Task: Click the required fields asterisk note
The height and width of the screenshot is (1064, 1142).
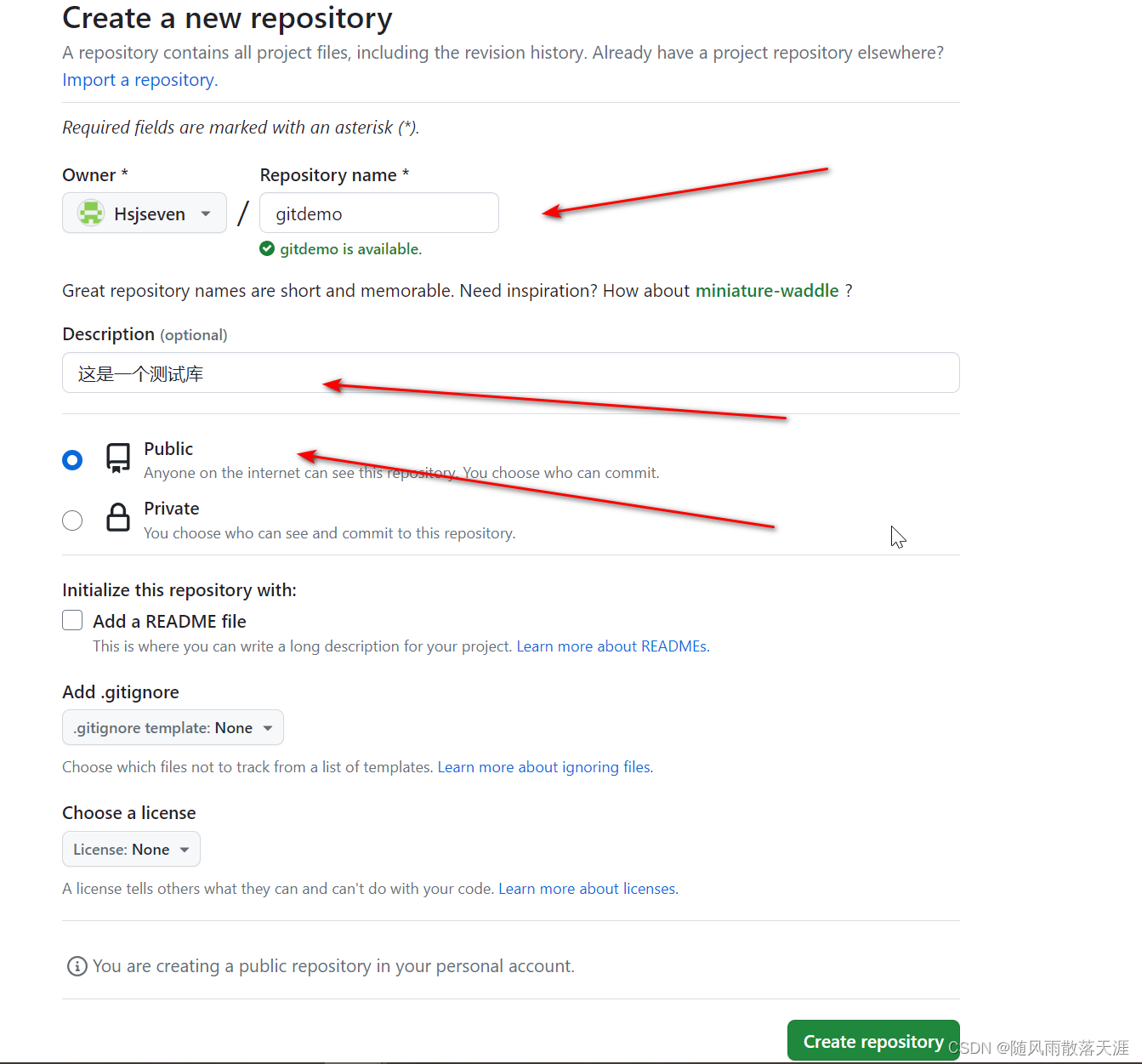Action: pyautogui.click(x=241, y=128)
